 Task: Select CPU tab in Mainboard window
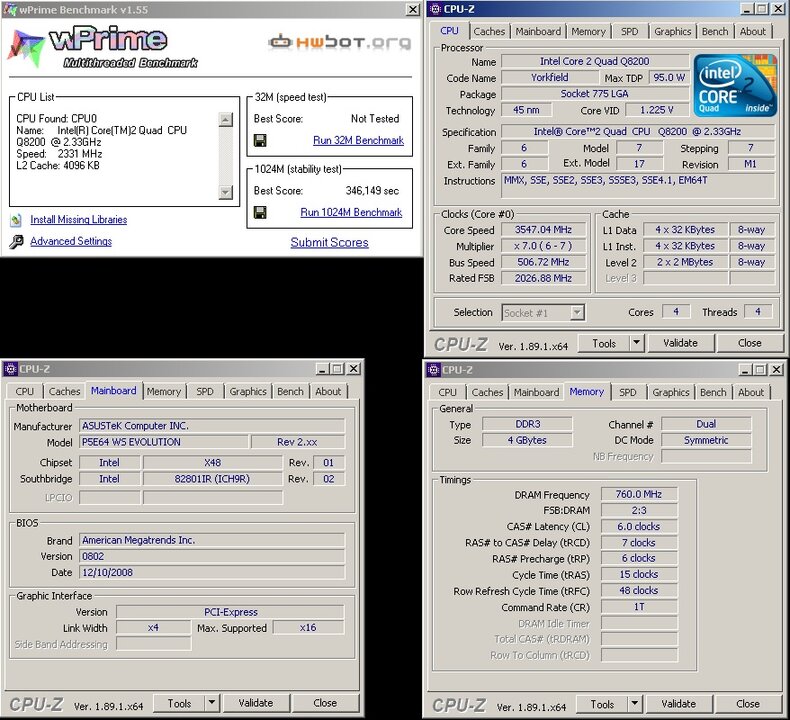pos(25,391)
